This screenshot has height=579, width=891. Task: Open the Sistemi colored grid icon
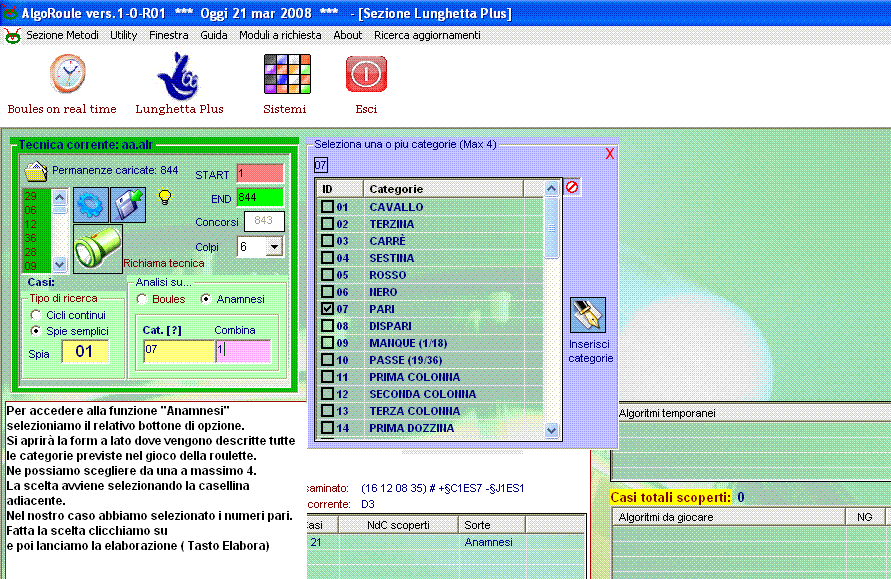coord(287,74)
